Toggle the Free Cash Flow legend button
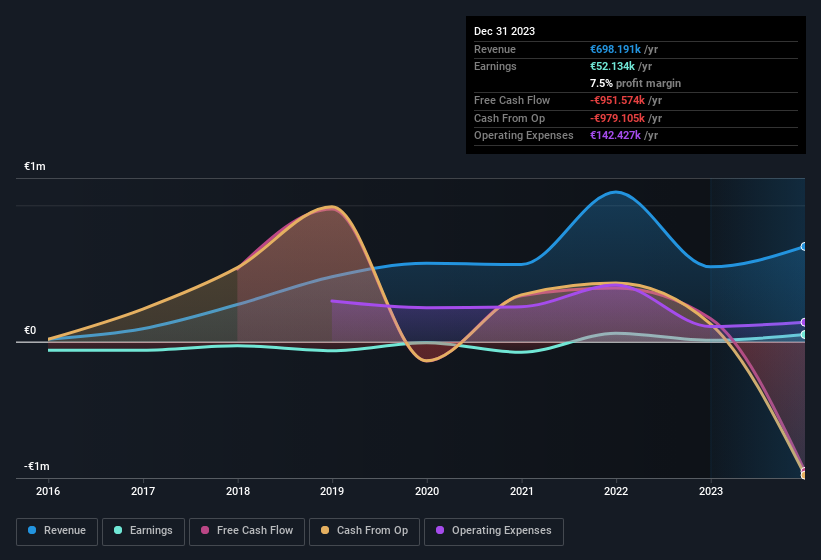The width and height of the screenshot is (821, 560). coord(247,532)
